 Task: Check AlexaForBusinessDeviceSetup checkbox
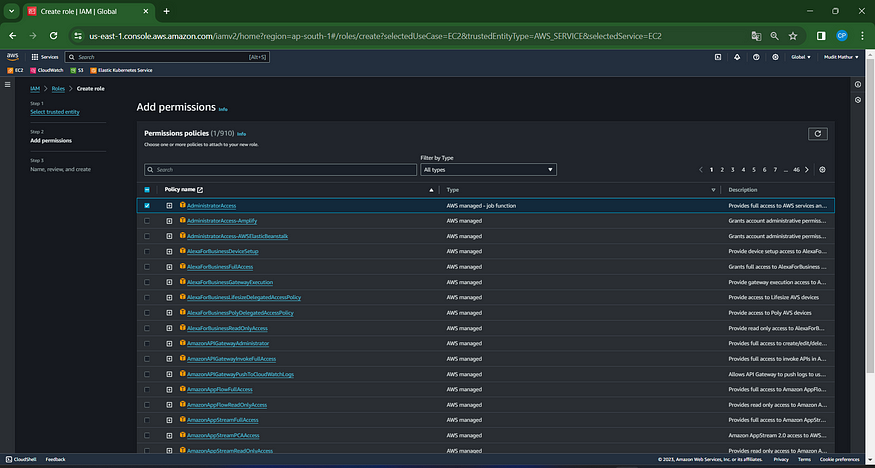[x=147, y=252]
